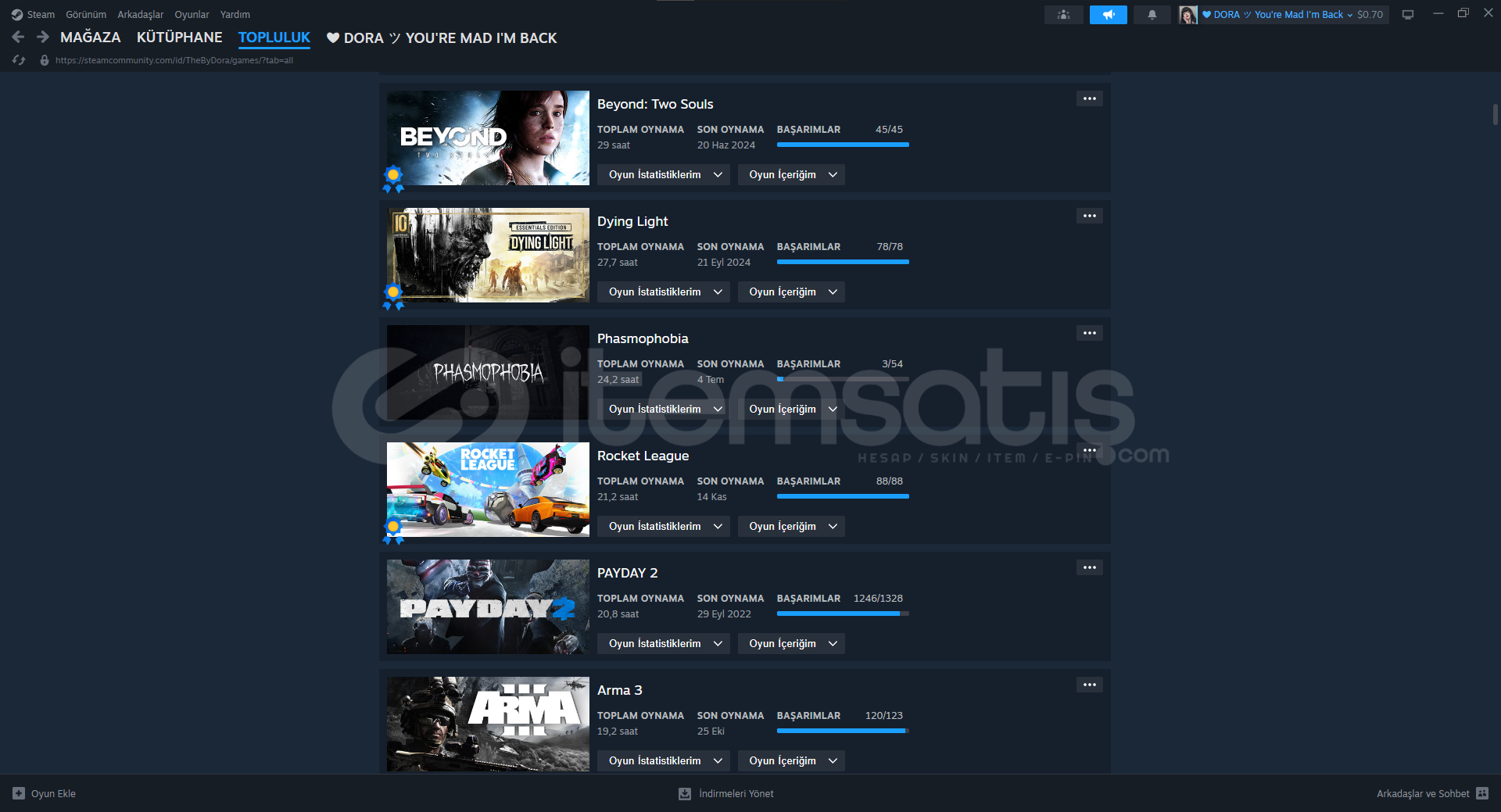Screen dimensions: 1501x812
Task: Click the Arma 3 achievement progress bar
Action: click(x=843, y=731)
